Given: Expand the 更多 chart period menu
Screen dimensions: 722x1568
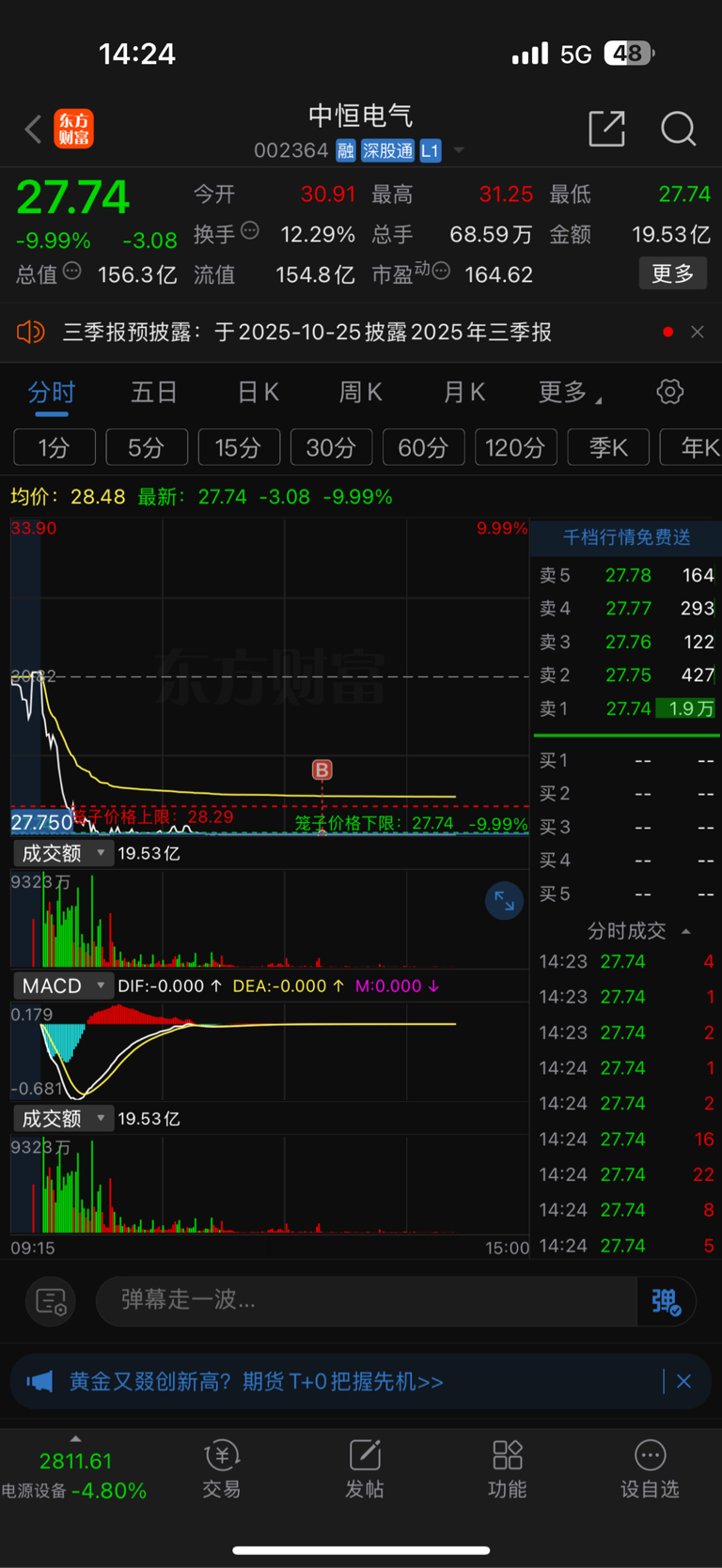Looking at the screenshot, I should [x=570, y=392].
